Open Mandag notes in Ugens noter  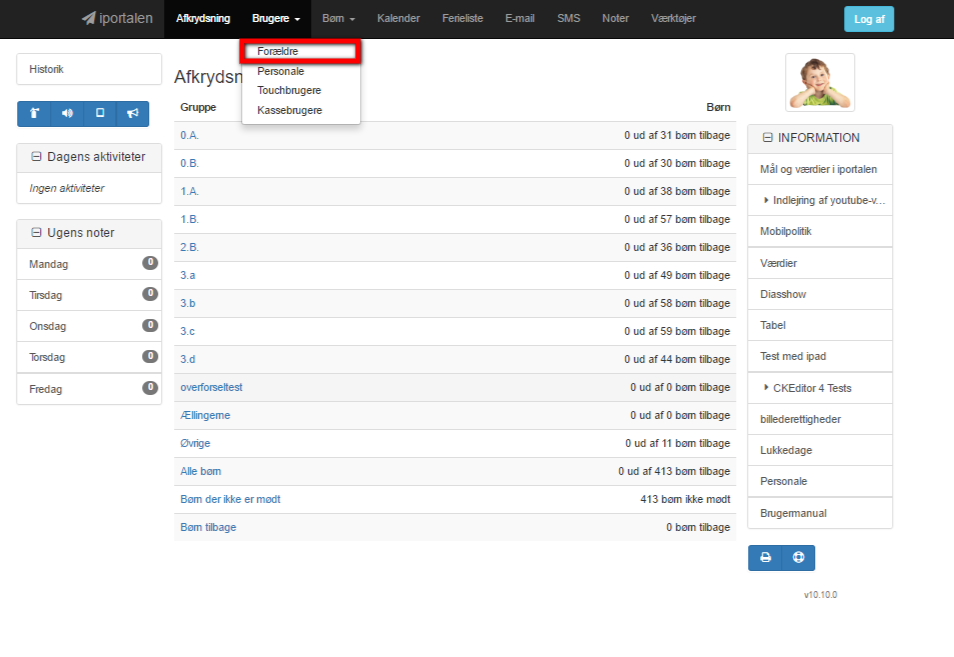(x=89, y=264)
